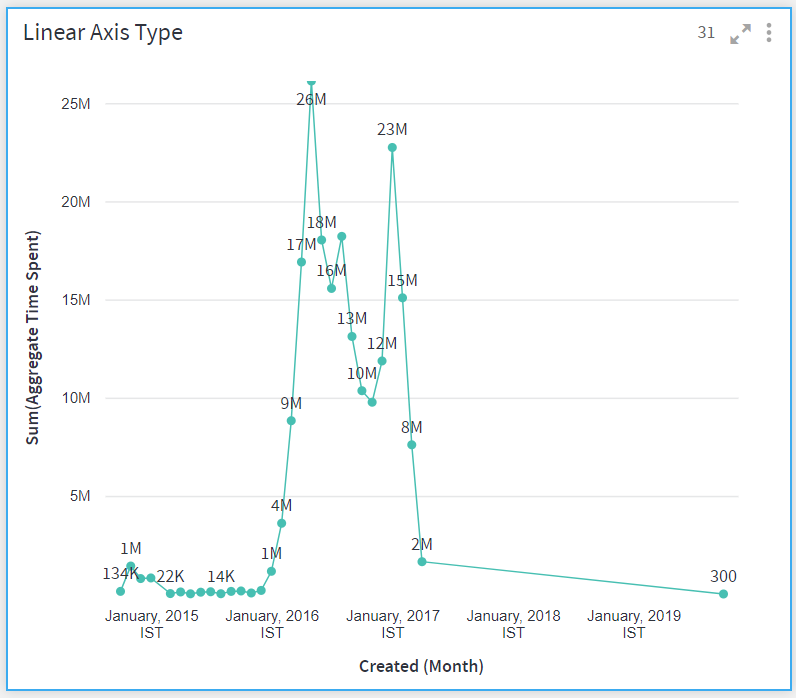Click the 13M data point marker
This screenshot has height=698, width=796.
pos(352,337)
